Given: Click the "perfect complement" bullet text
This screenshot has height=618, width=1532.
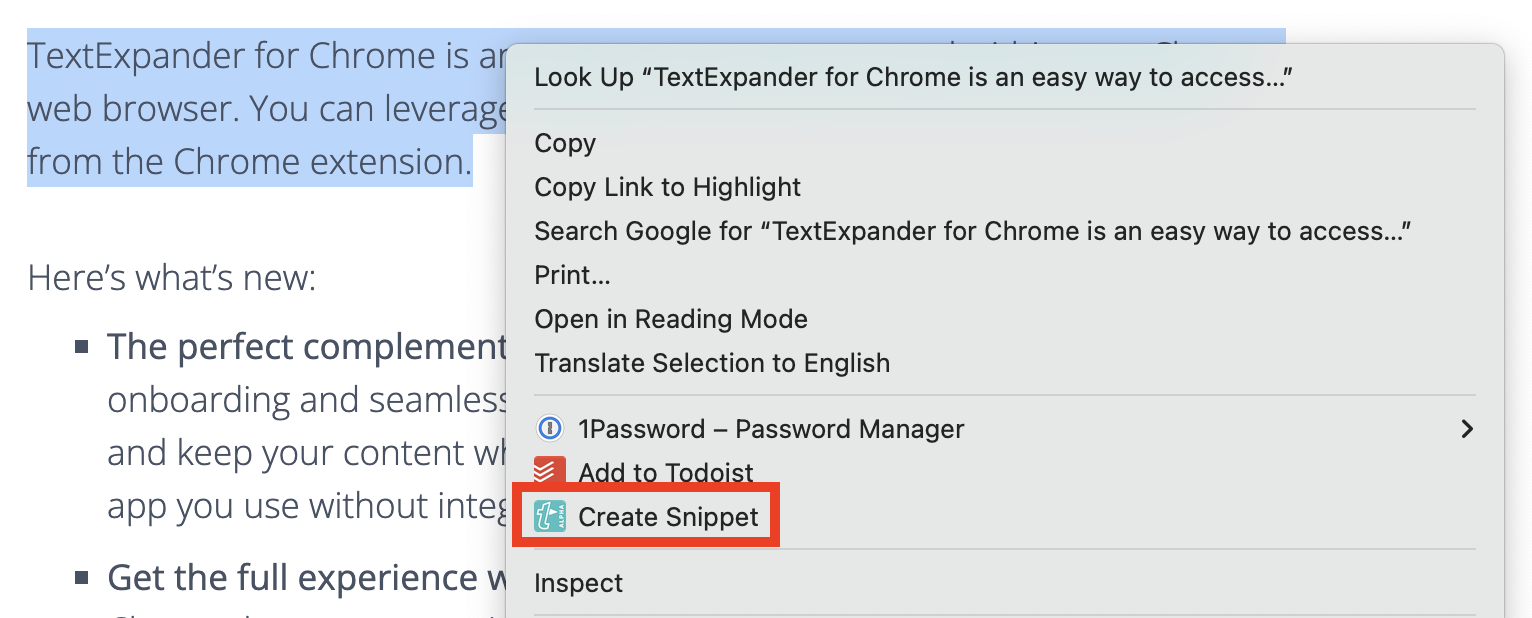Looking at the screenshot, I should (x=300, y=346).
